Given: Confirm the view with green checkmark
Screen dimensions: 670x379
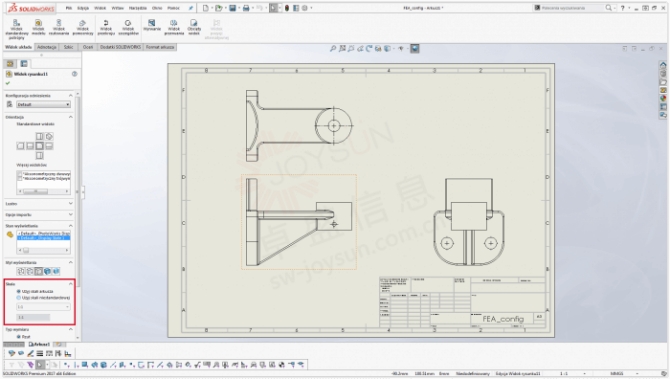Looking at the screenshot, I should pyautogui.click(x=8, y=83).
